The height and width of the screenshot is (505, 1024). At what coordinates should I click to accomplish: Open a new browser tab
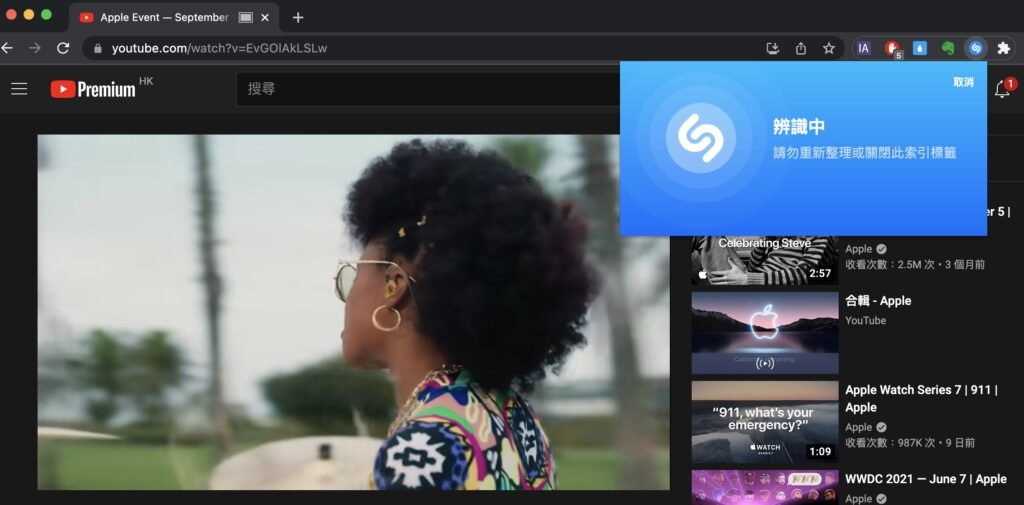click(x=298, y=18)
